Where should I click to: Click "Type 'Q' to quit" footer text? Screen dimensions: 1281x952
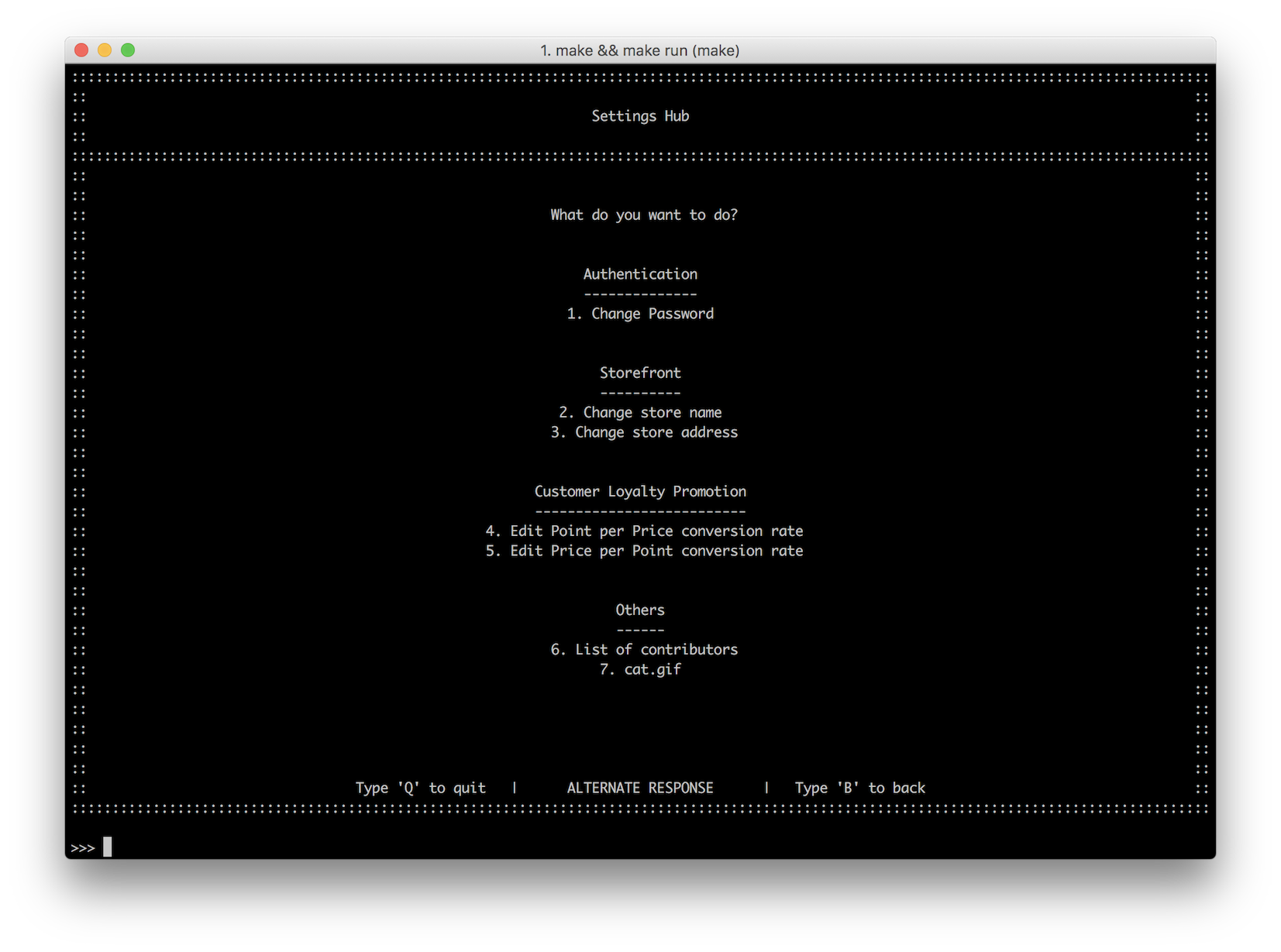tap(421, 788)
